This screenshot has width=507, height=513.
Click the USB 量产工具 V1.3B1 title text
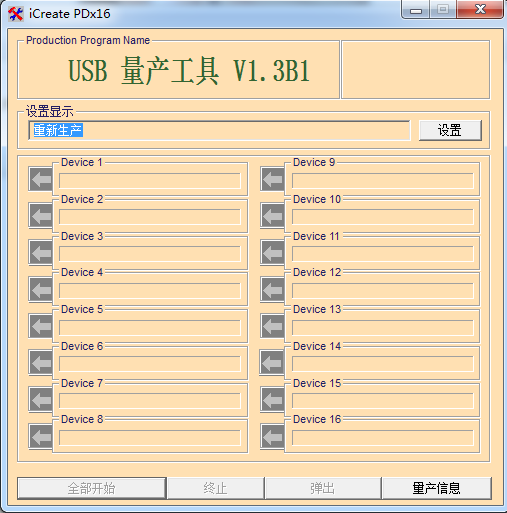(189, 71)
